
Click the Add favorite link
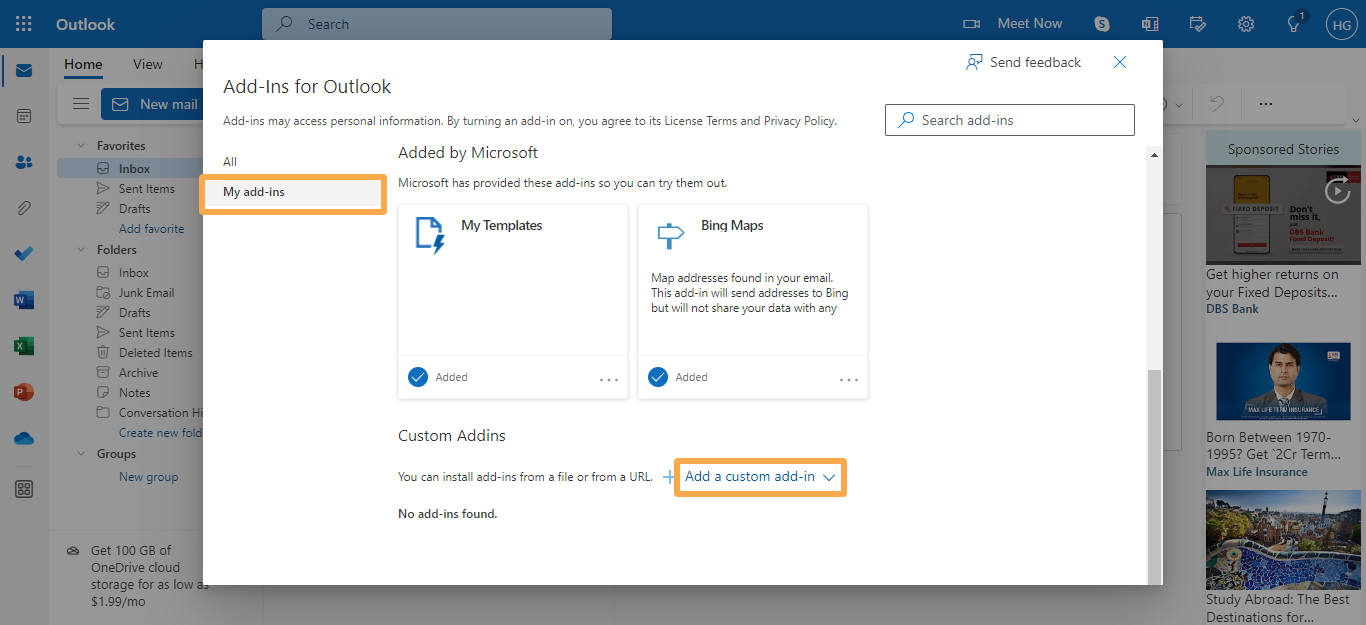coord(151,229)
